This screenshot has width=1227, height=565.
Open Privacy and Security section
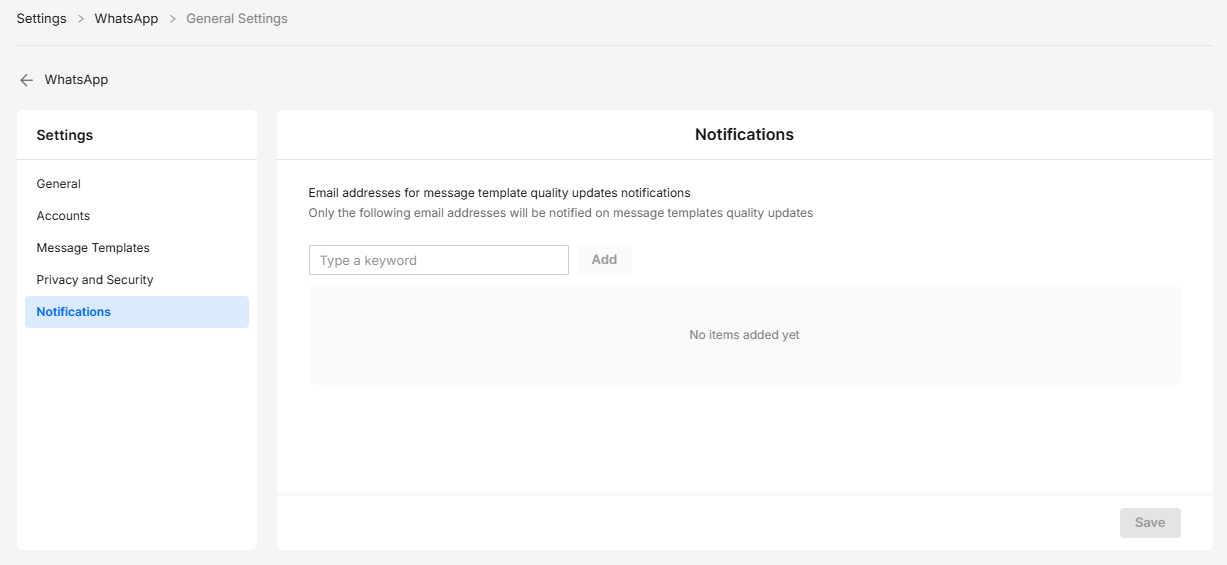point(137,280)
